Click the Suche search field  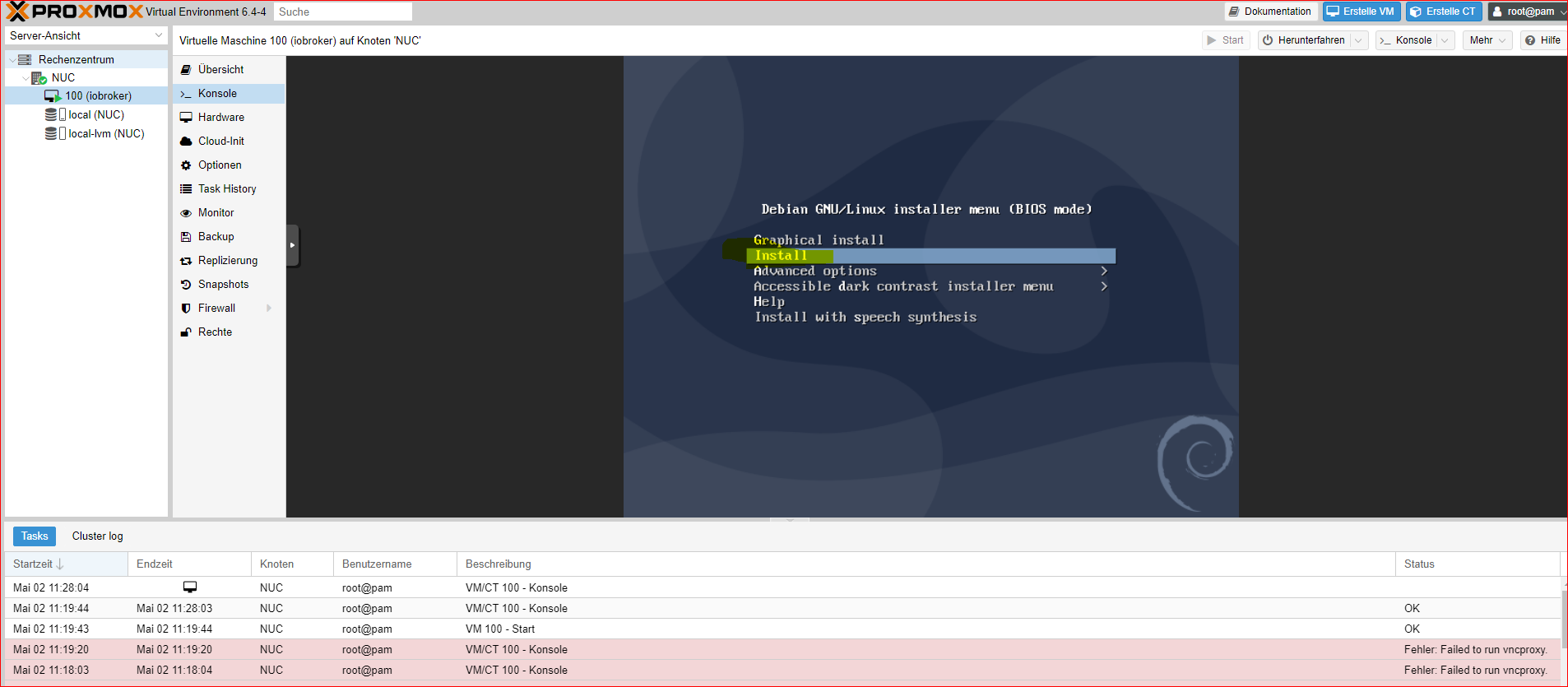coord(343,12)
